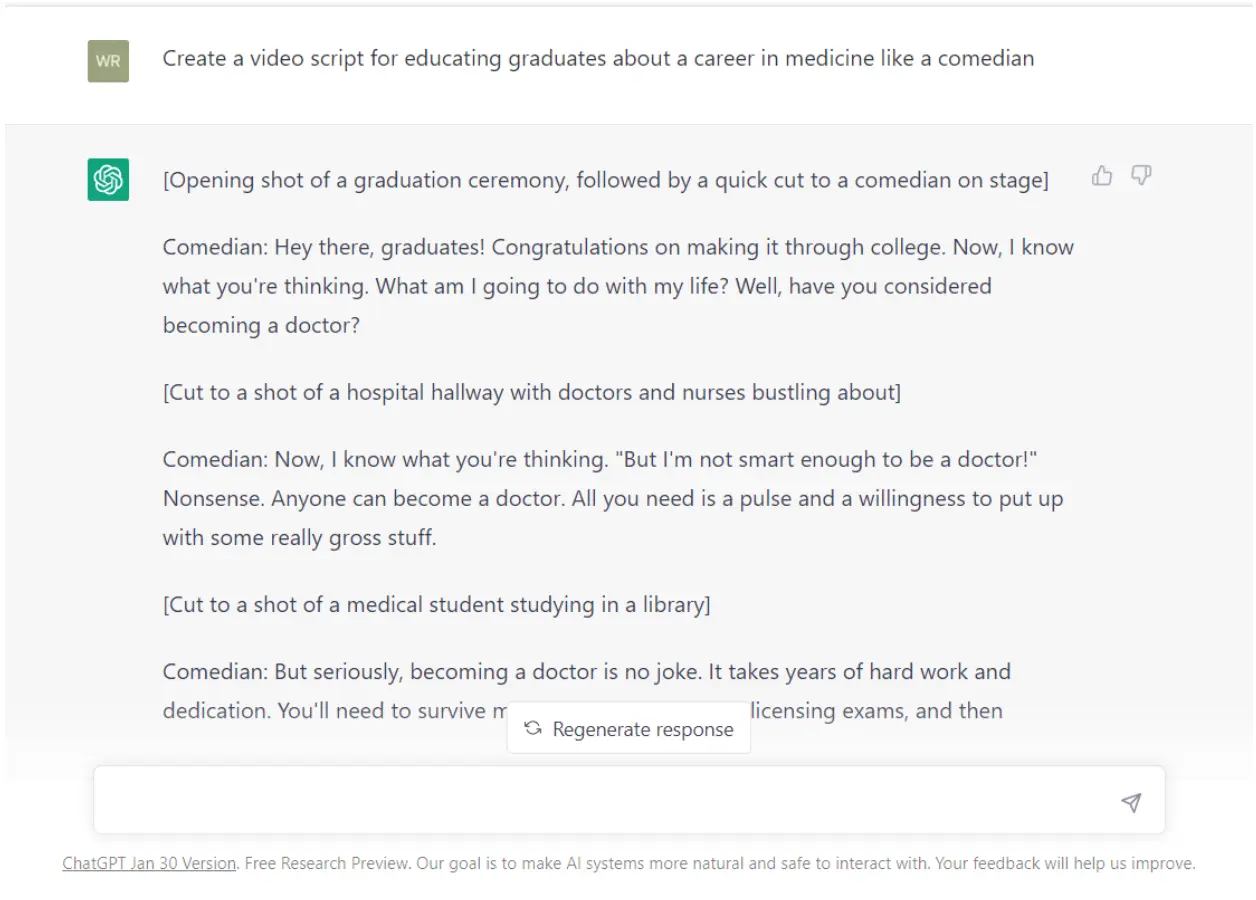Viewport: 1256px width, 900px height.
Task: Click the Opening shot of graduation ceremony line
Action: (605, 180)
